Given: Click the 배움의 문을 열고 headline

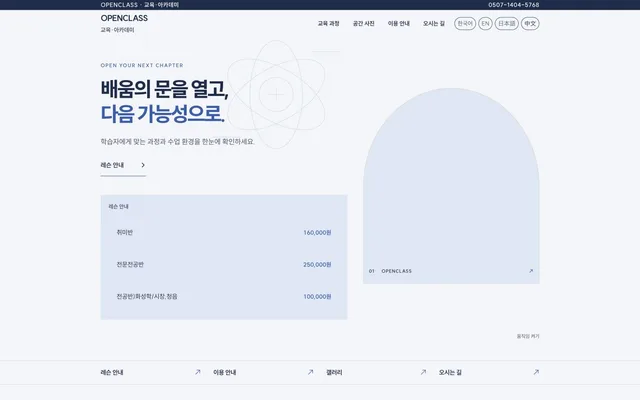Looking at the screenshot, I should pyautogui.click(x=164, y=89).
